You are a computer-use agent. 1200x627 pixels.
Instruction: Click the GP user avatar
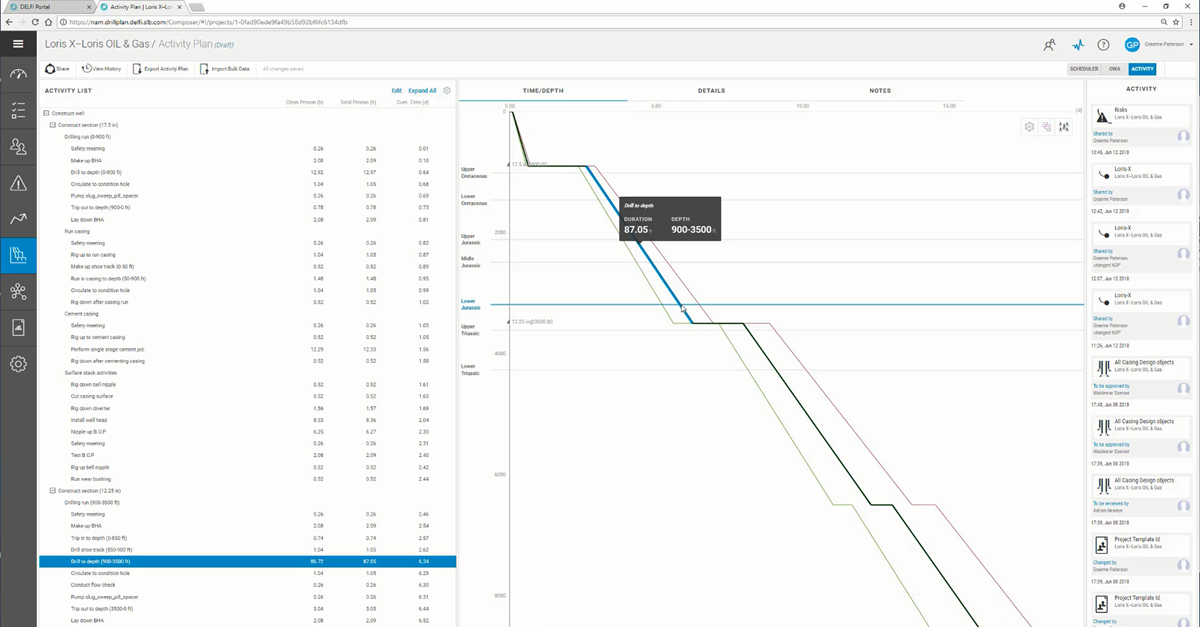coord(1132,44)
